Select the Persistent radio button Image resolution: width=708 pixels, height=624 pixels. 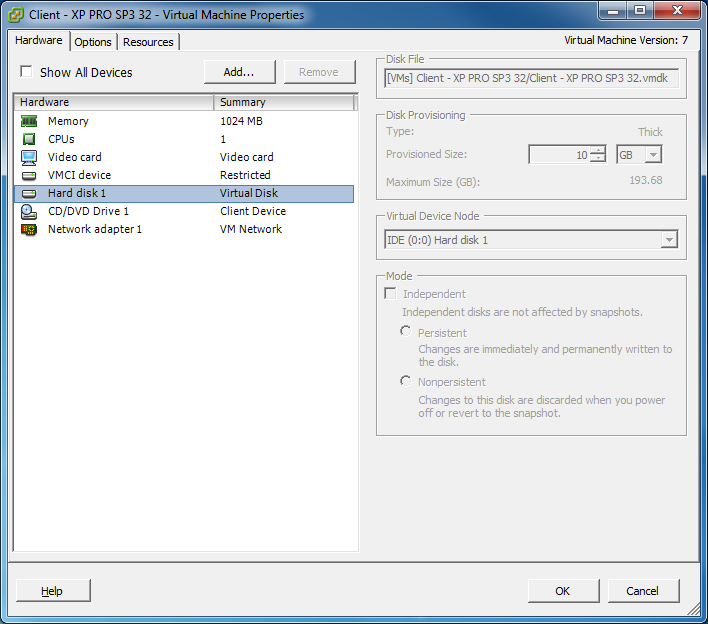point(405,331)
